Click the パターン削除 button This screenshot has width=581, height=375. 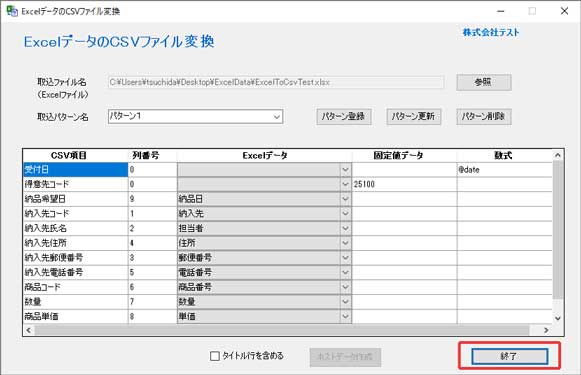(484, 117)
